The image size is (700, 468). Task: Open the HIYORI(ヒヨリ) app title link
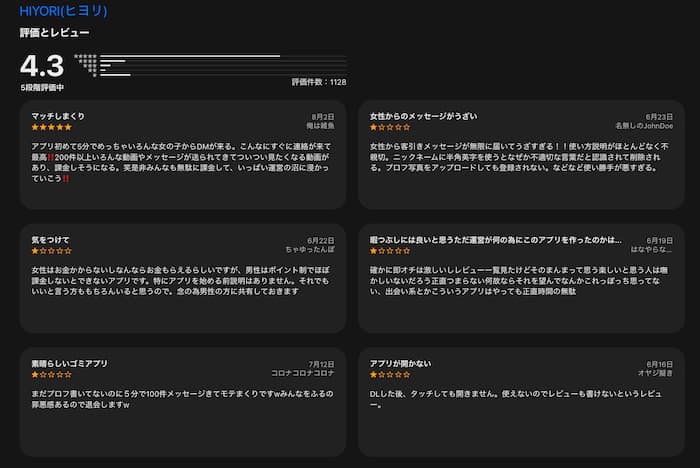click(x=64, y=11)
